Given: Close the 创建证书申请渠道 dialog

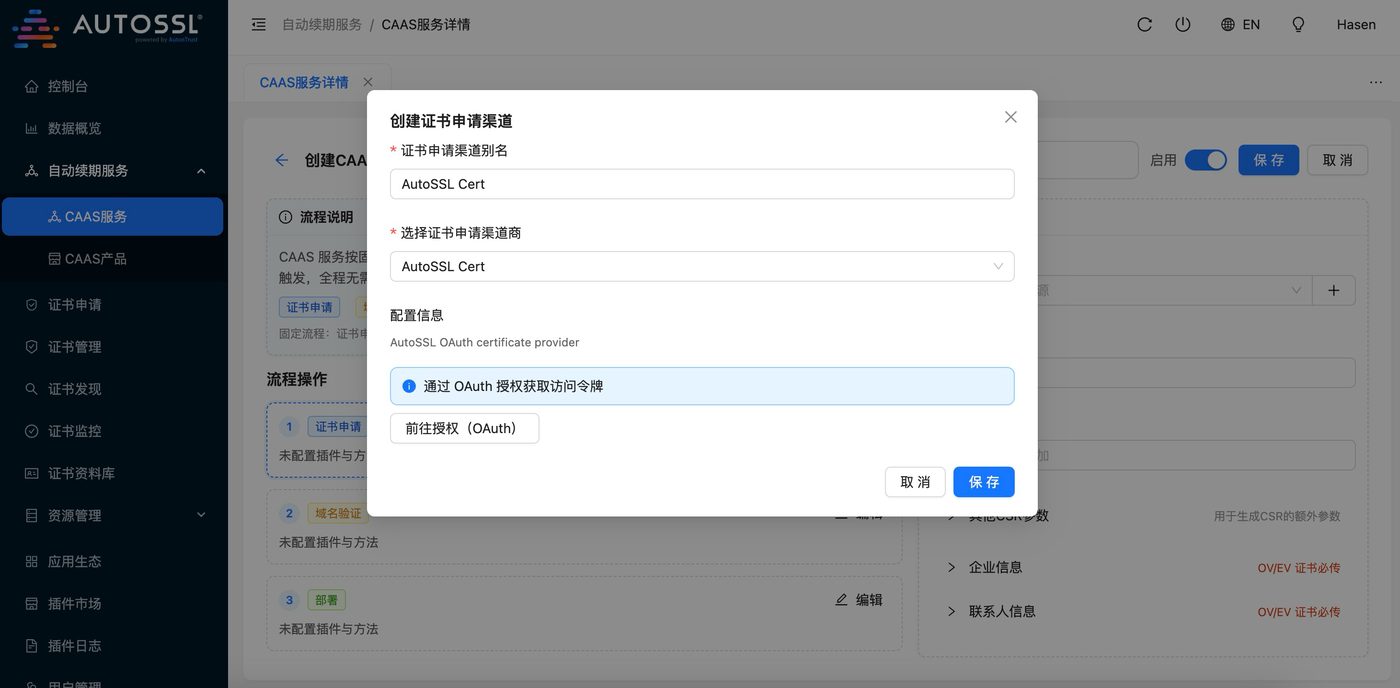Looking at the screenshot, I should pos(1011,117).
